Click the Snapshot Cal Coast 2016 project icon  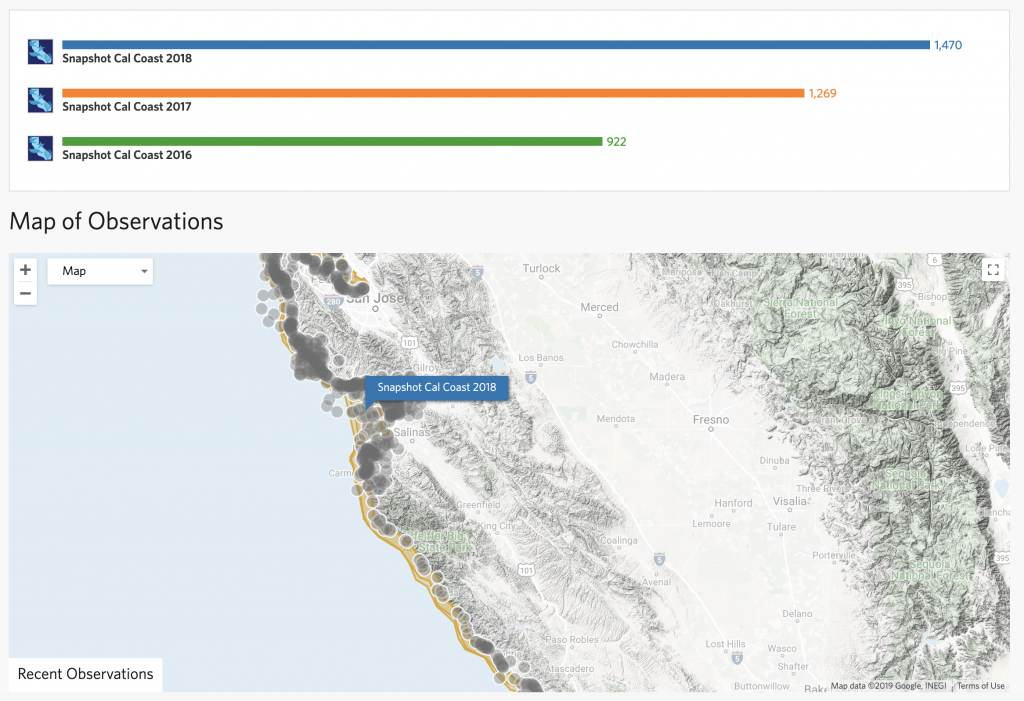tap(40, 147)
